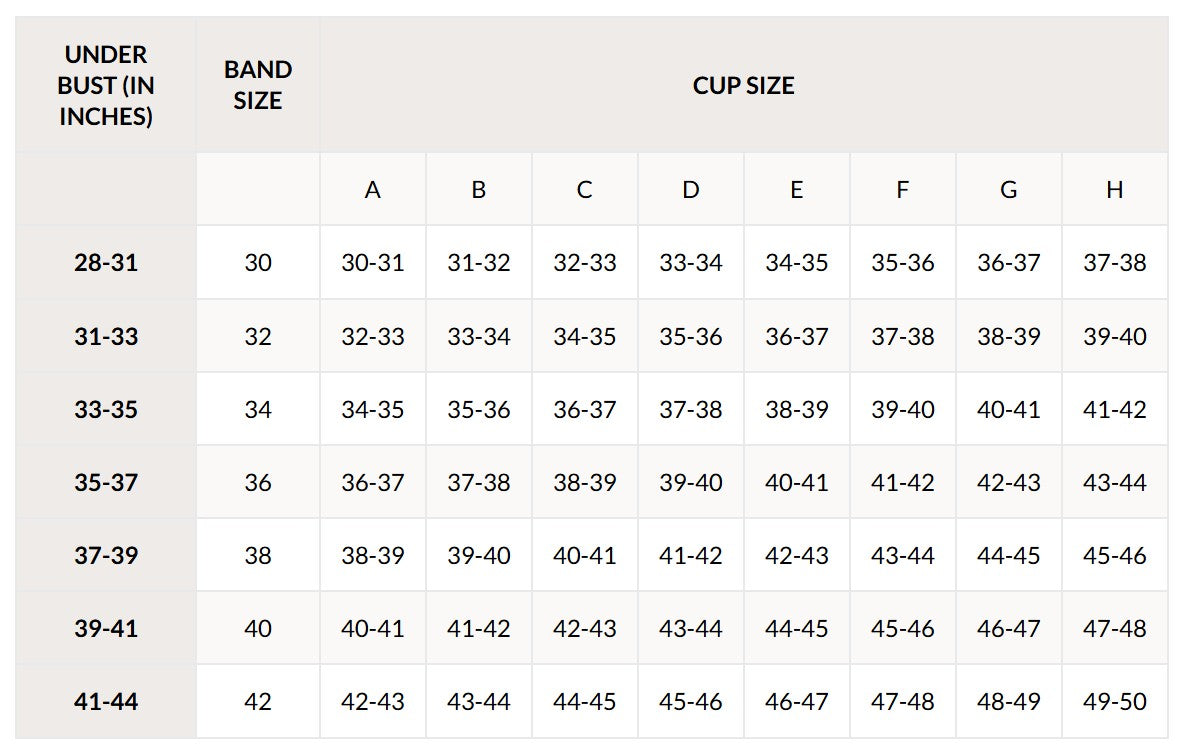Click the UNDER BUST (IN INCHES) header
Screen dimensions: 1185x750
(106, 85)
